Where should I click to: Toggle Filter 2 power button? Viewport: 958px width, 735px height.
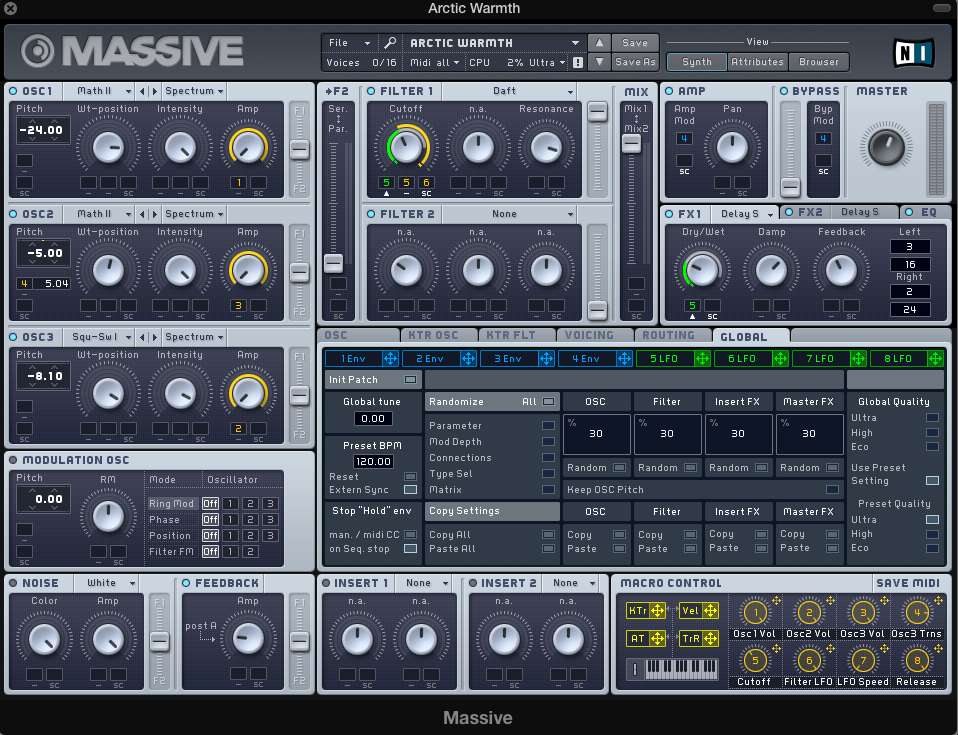371,214
